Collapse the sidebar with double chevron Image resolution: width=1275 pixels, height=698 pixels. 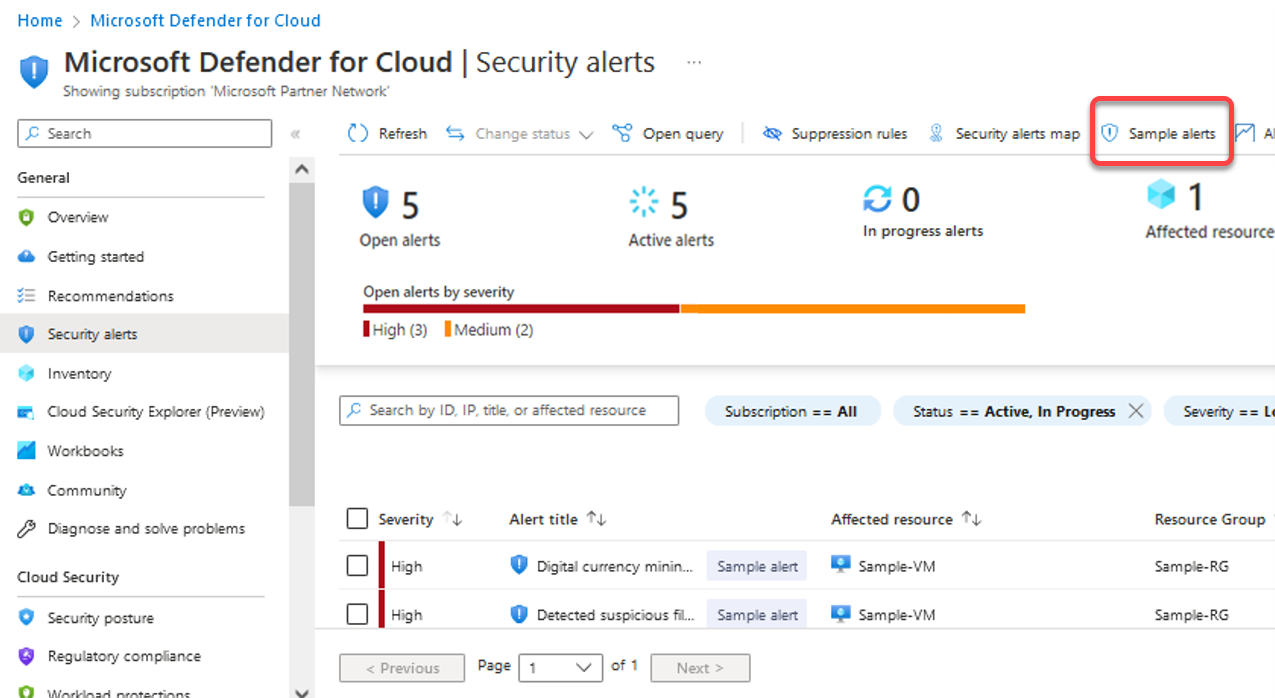(296, 134)
